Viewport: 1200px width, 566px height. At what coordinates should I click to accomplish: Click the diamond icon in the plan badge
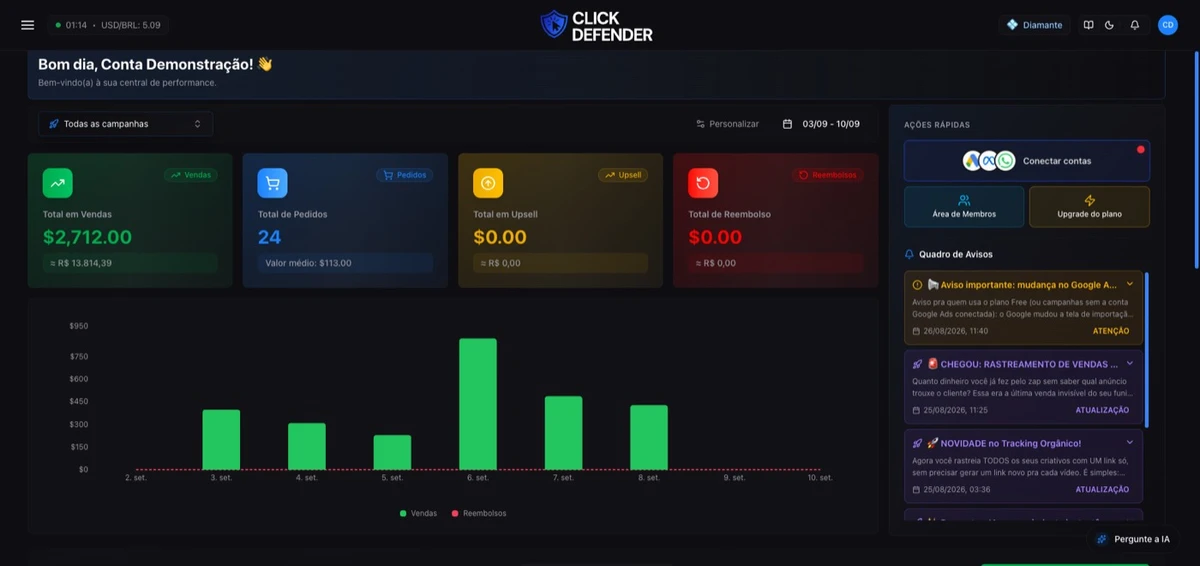1012,25
